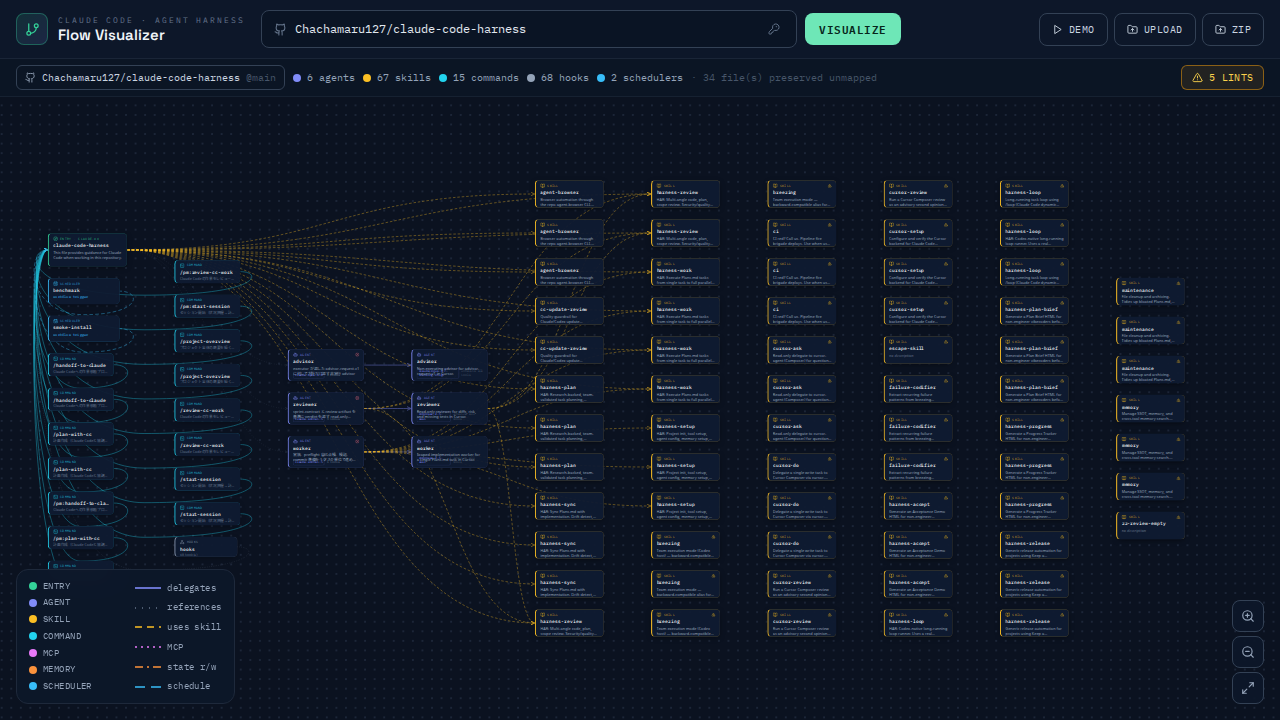Image resolution: width=1280 pixels, height=720 pixels.
Task: Click the AGENT legend color dot
Action: (33, 603)
